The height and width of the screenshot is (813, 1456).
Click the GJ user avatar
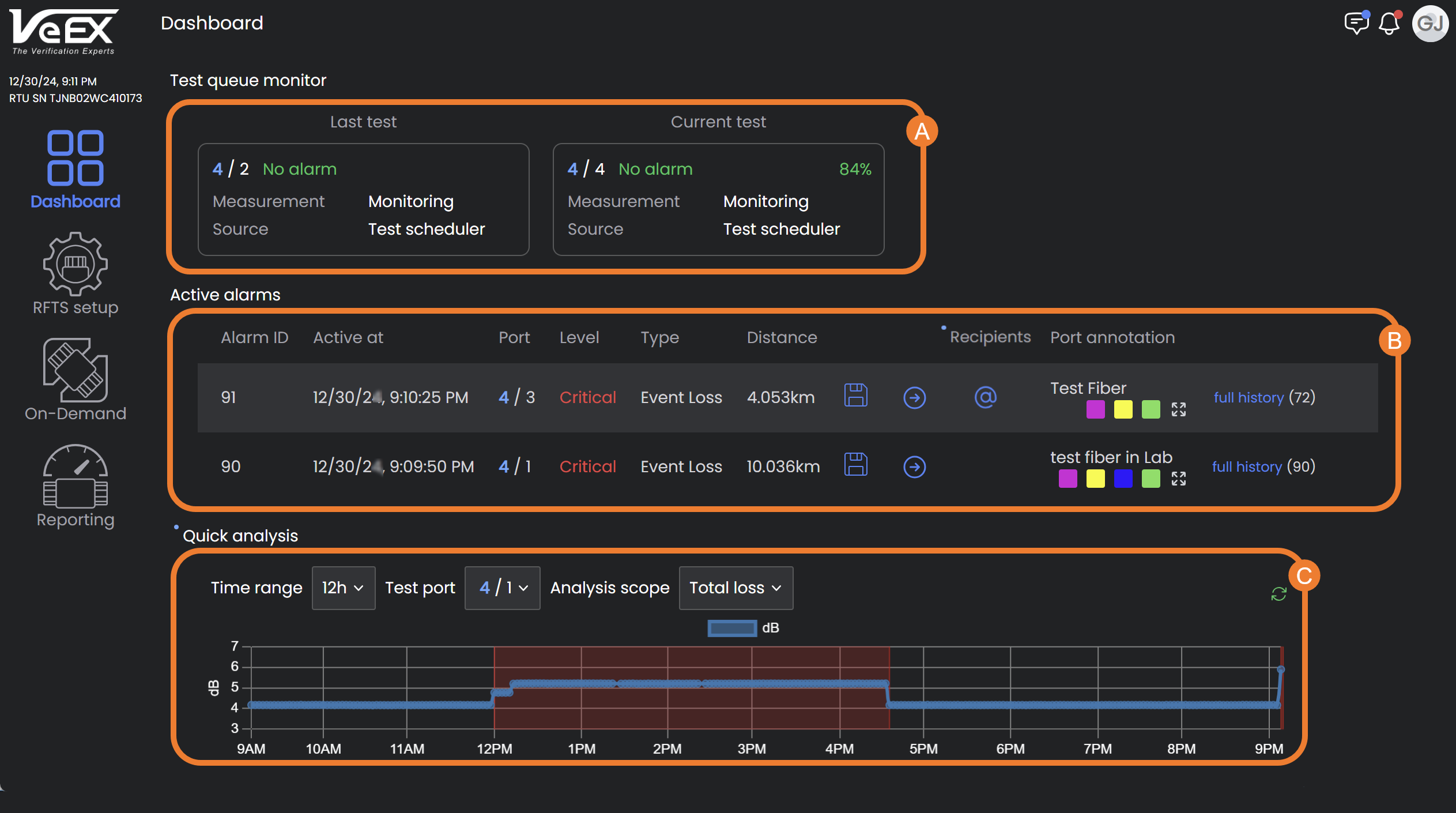[x=1430, y=23]
